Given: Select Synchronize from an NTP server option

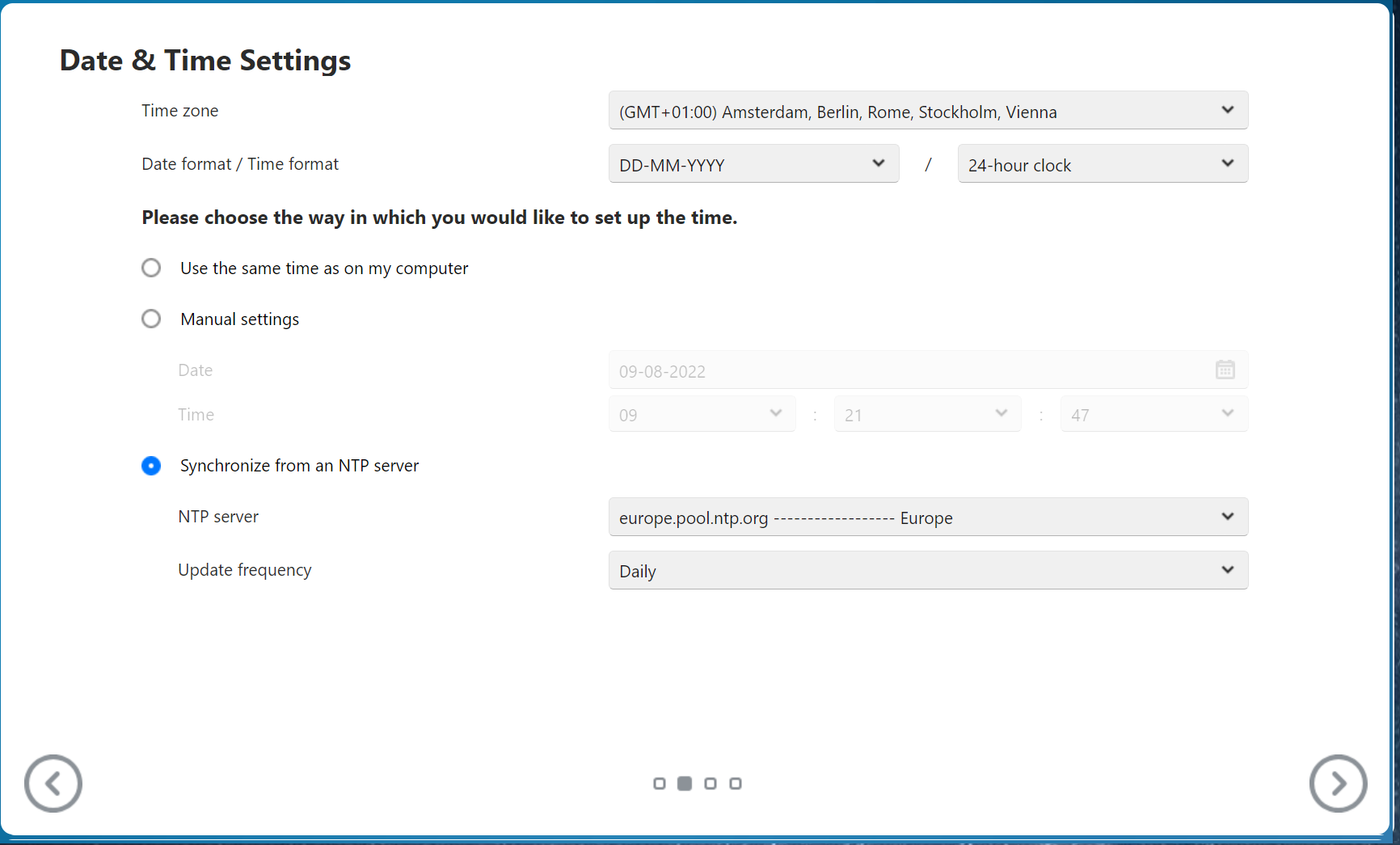Looking at the screenshot, I should coord(151,466).
